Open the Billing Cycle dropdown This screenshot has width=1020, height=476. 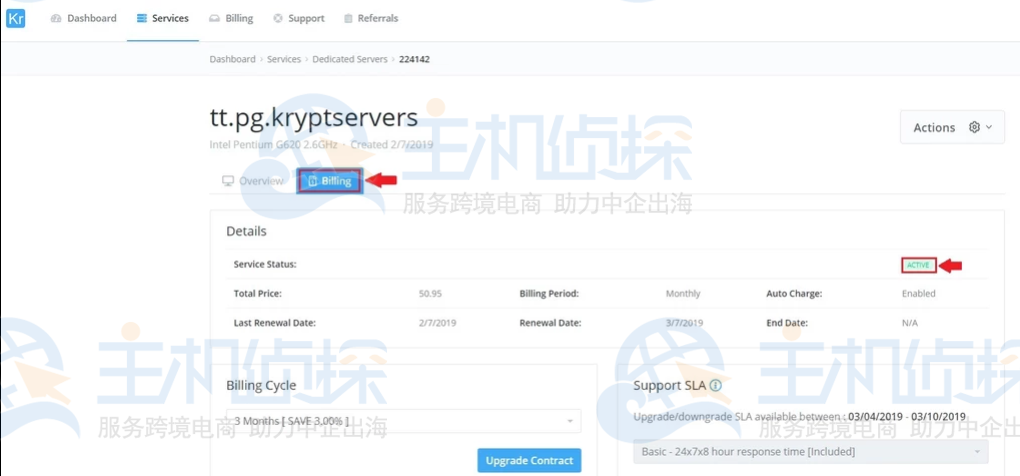pyautogui.click(x=403, y=421)
